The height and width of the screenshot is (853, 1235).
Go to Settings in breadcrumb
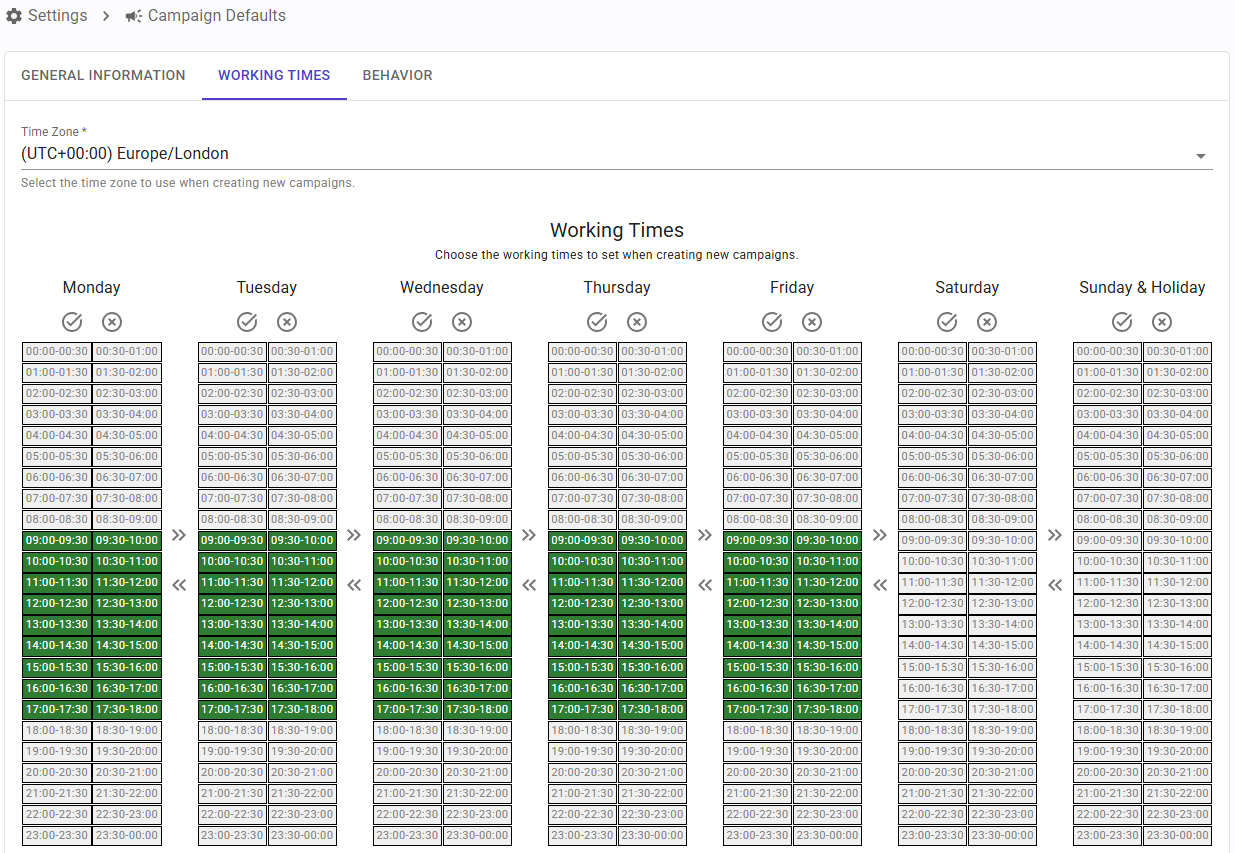(57, 16)
